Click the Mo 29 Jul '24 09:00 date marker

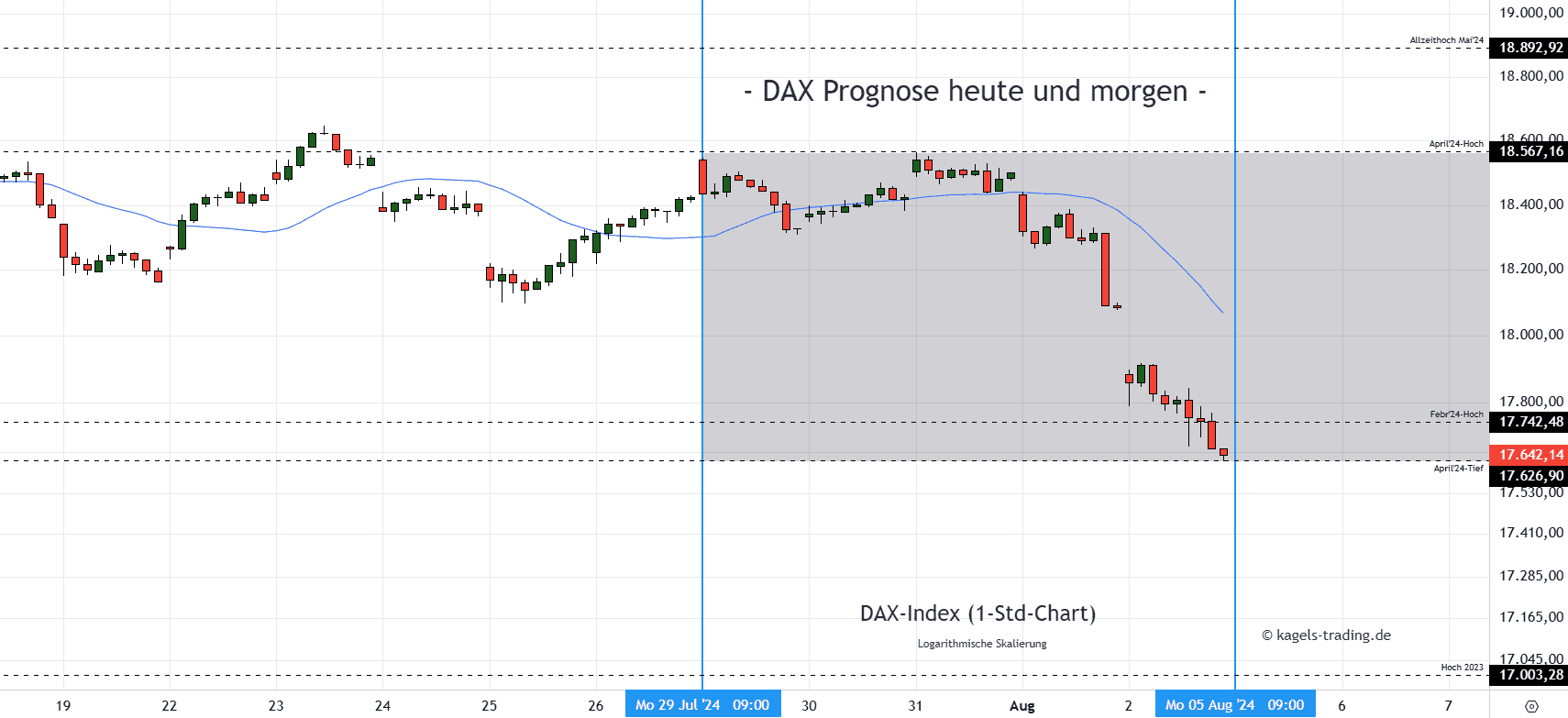pyautogui.click(x=702, y=704)
